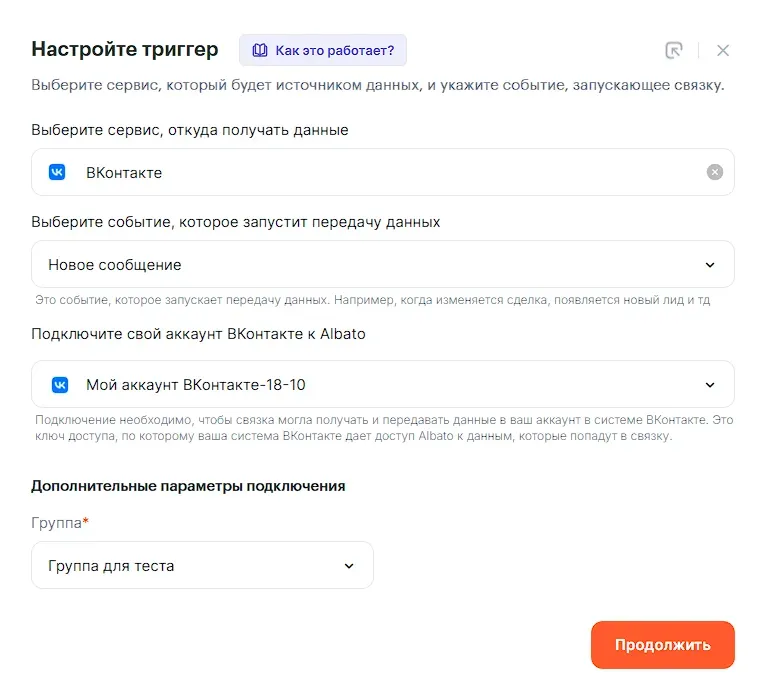The width and height of the screenshot is (768, 696).
Task: Click into the ВКонтакте service field
Action: (380, 172)
